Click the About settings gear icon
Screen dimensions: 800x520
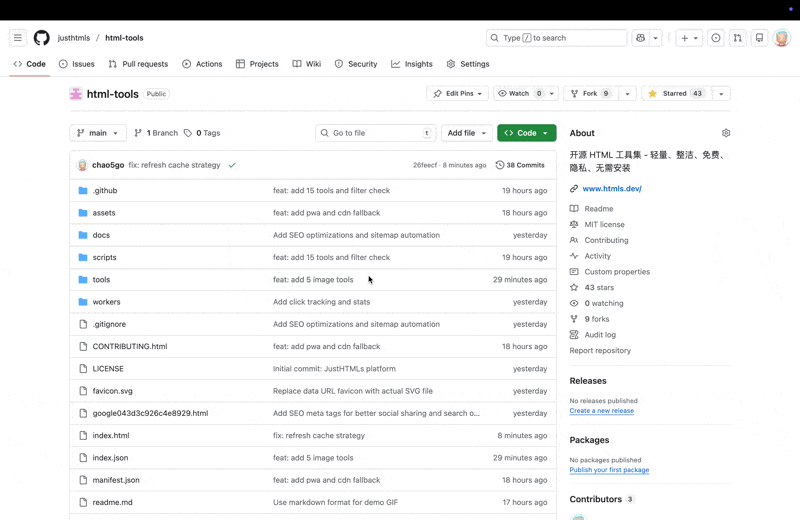click(x=726, y=133)
